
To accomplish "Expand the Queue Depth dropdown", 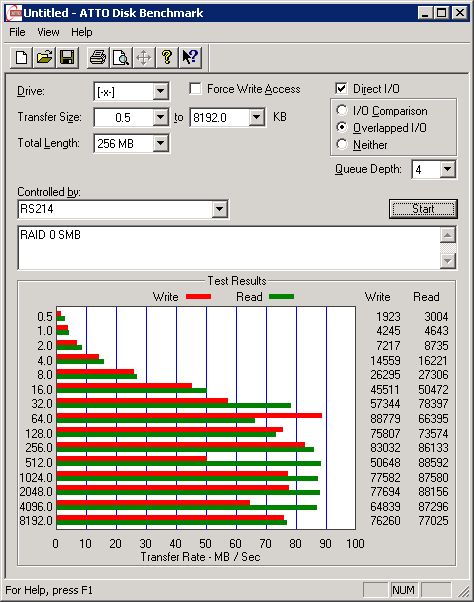I will (448, 169).
